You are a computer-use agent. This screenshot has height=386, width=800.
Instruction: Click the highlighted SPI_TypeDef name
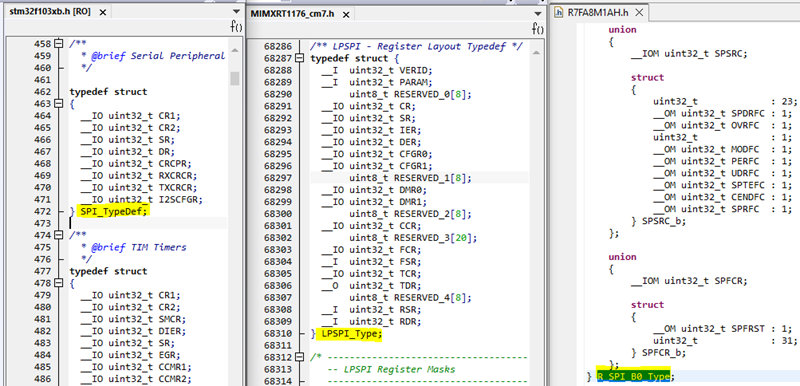click(113, 211)
